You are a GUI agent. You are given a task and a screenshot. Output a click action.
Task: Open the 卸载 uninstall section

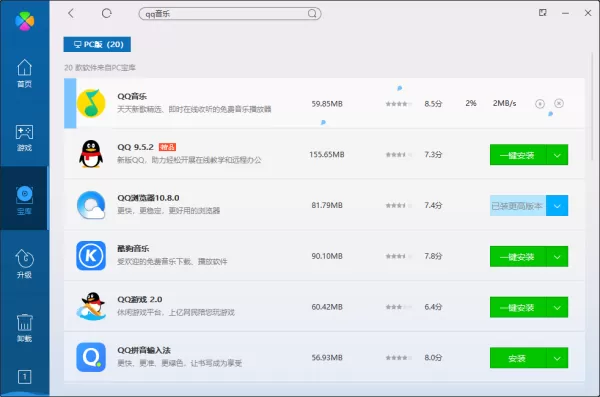tap(24, 328)
